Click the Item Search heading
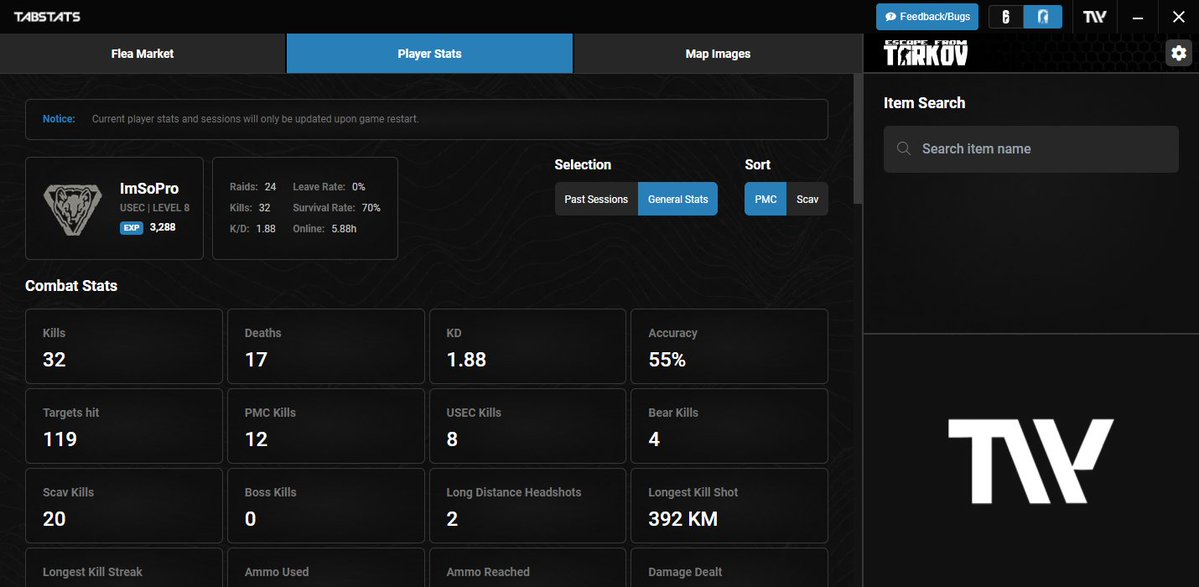 click(x=924, y=103)
